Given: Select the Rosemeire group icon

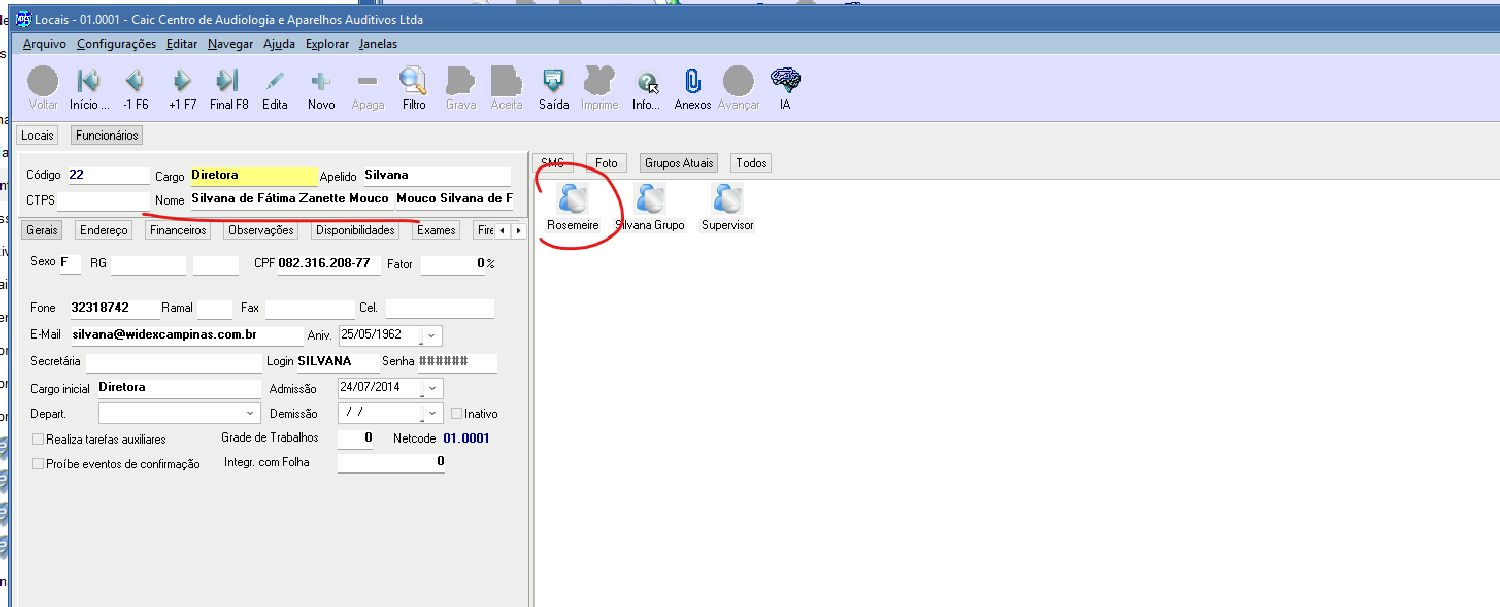Looking at the screenshot, I should [x=573, y=199].
